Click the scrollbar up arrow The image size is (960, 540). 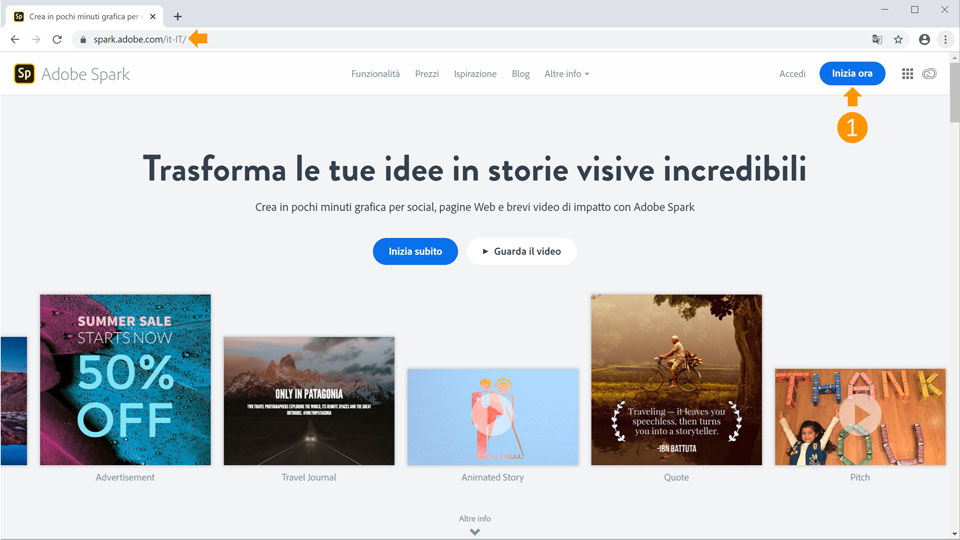click(x=954, y=58)
